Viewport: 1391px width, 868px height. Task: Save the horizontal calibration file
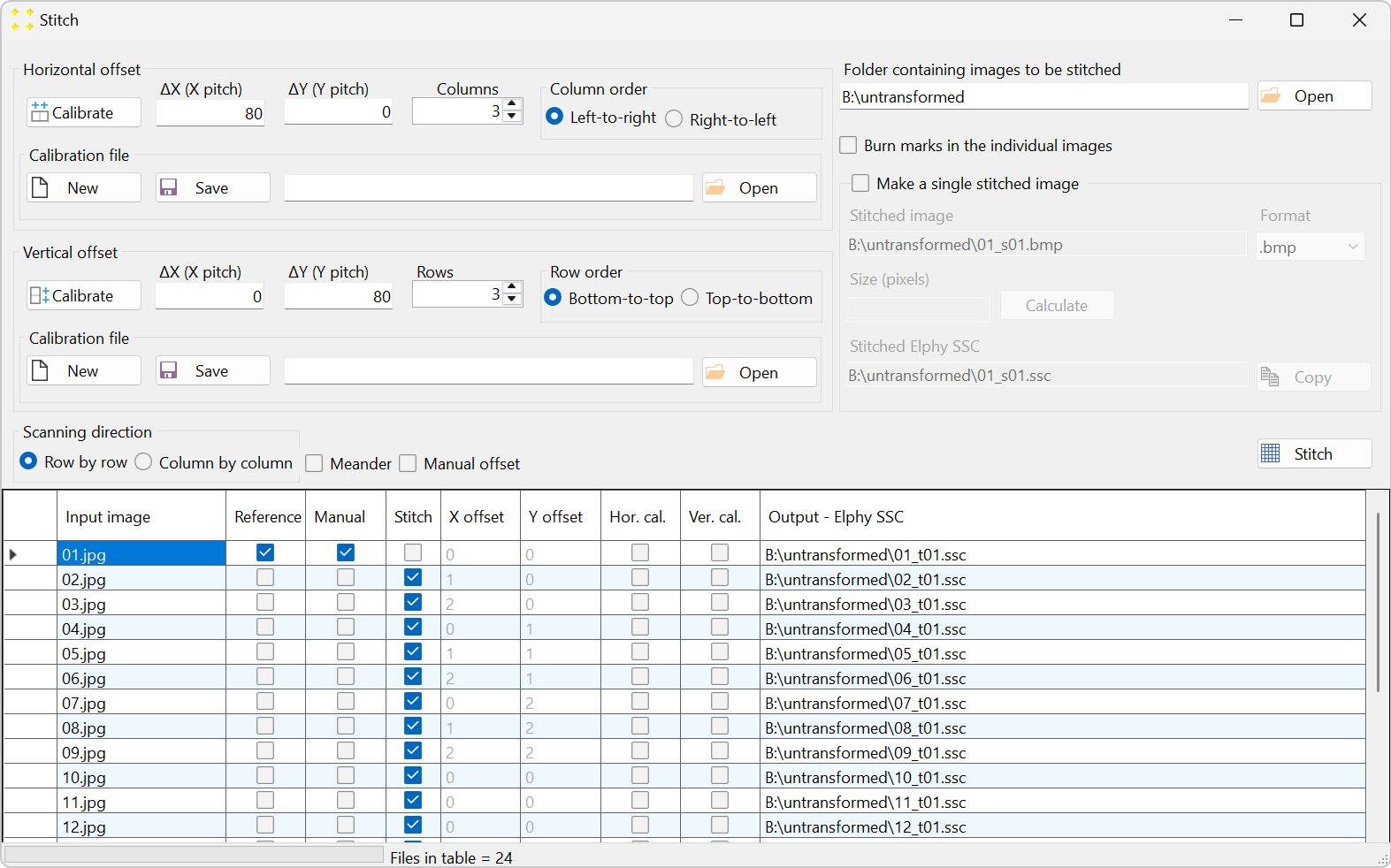pyautogui.click(x=212, y=187)
